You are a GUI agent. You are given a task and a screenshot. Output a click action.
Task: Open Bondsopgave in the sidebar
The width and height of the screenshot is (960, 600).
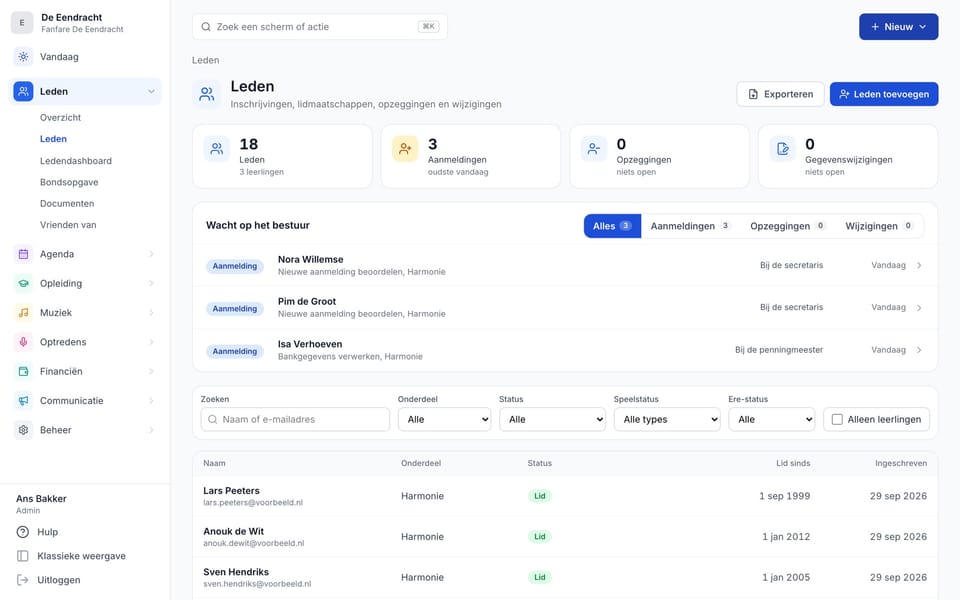coord(69,182)
